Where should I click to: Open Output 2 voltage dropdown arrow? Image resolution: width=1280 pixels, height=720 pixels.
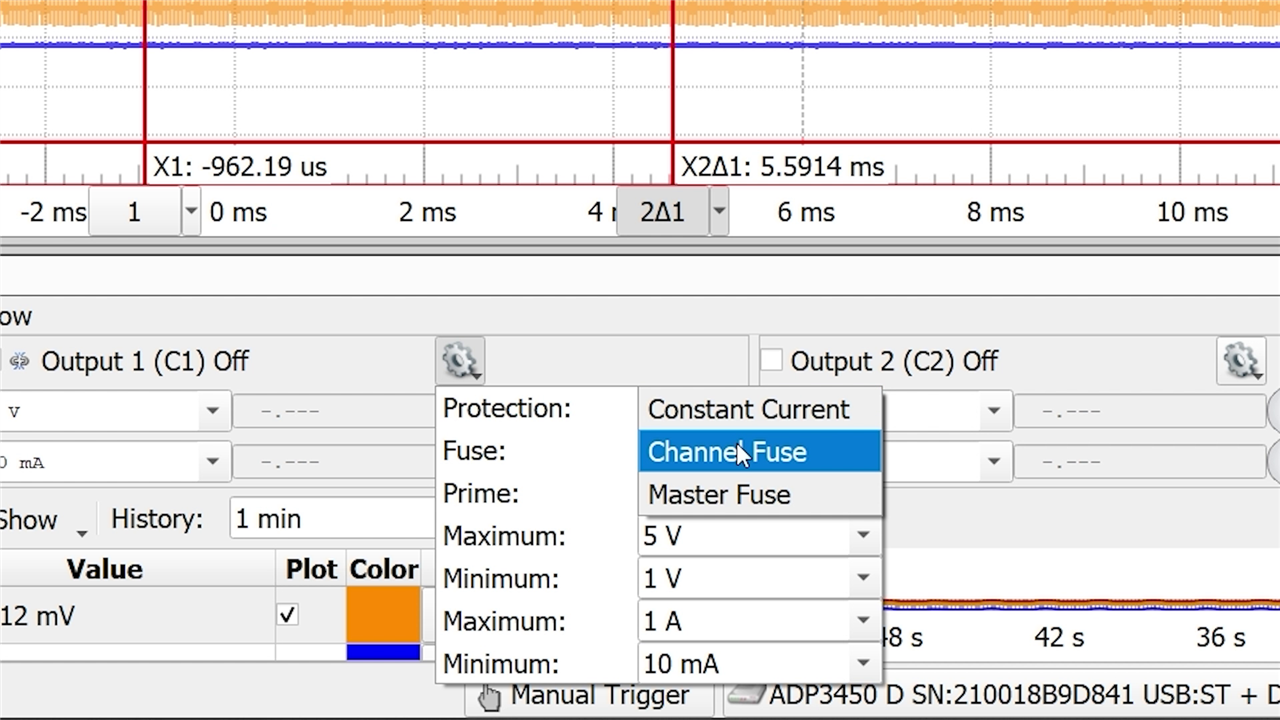[994, 411]
